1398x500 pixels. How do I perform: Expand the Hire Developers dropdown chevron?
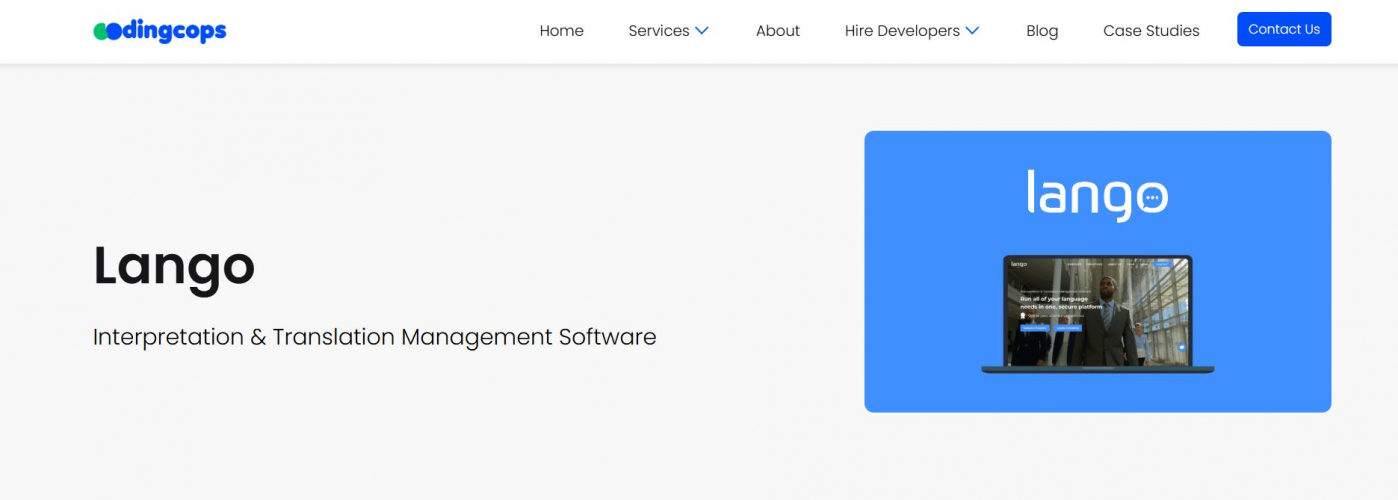click(972, 31)
